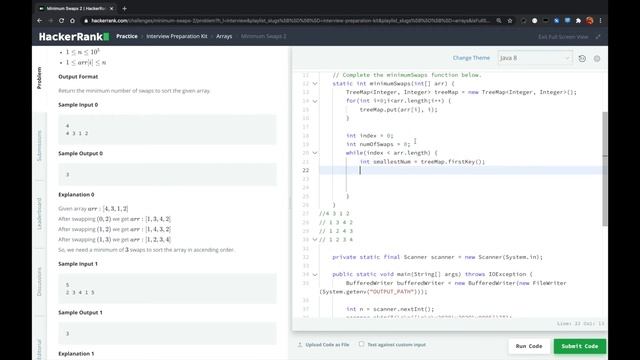Click the Sample Input 1 box '2 3 4 1 5'

(167, 289)
